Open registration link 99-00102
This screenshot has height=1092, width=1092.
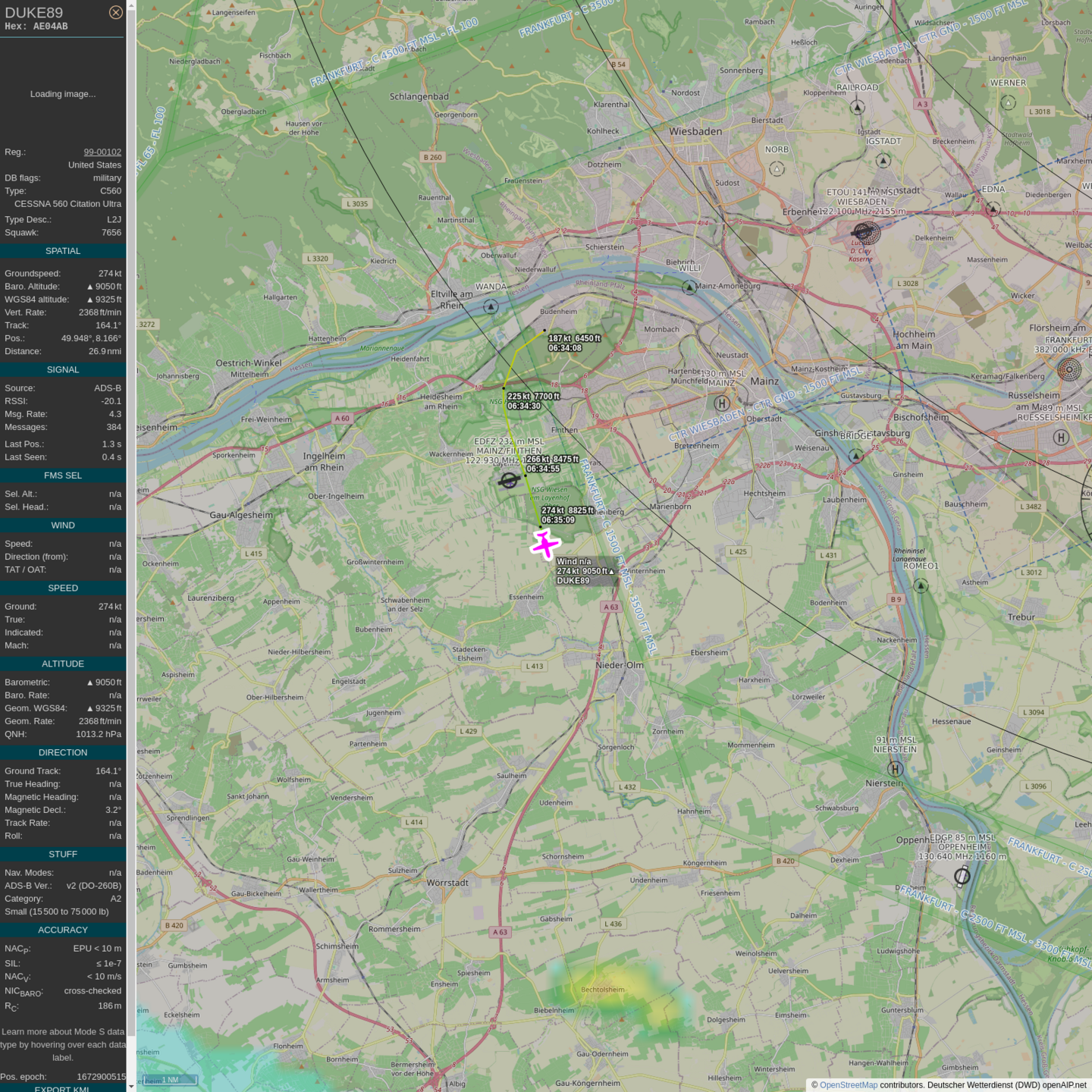pyautogui.click(x=102, y=152)
